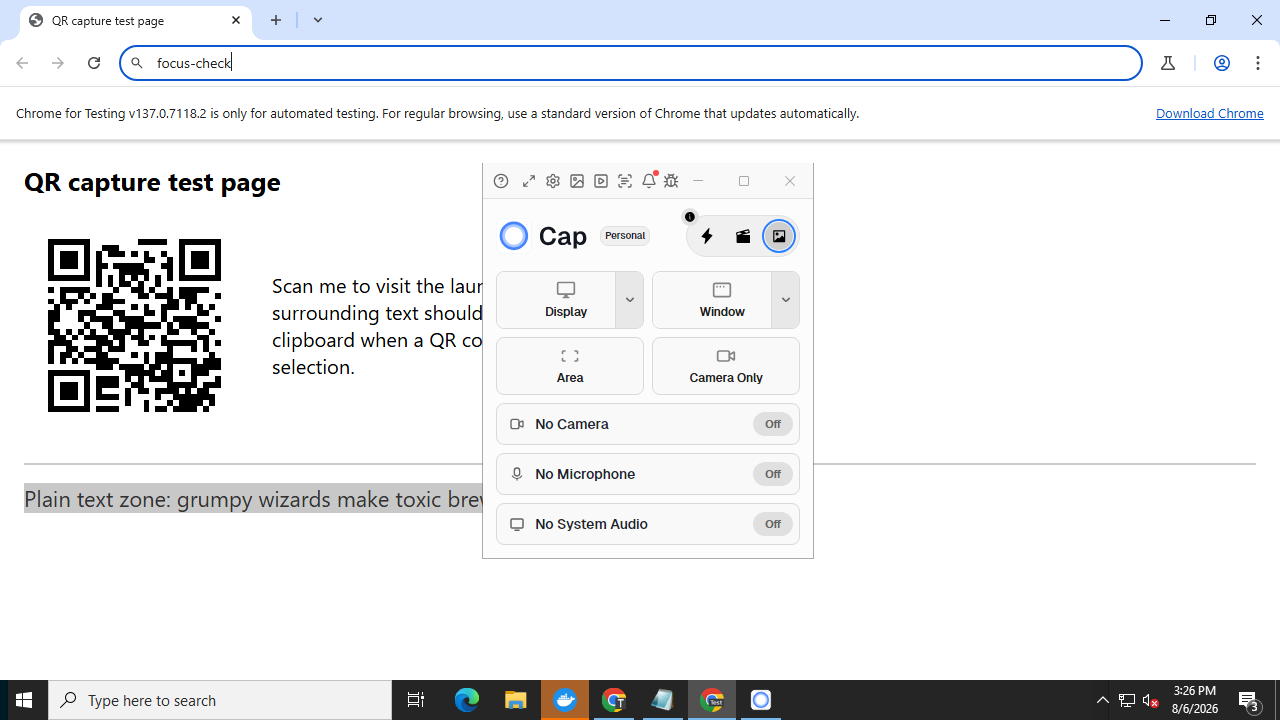
Task: Open Microsoft Edge from the taskbar
Action: point(467,700)
